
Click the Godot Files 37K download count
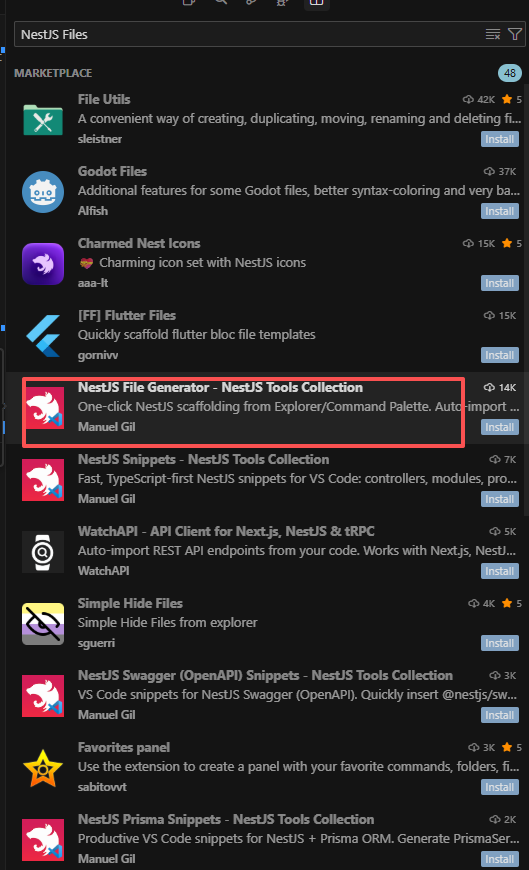500,171
